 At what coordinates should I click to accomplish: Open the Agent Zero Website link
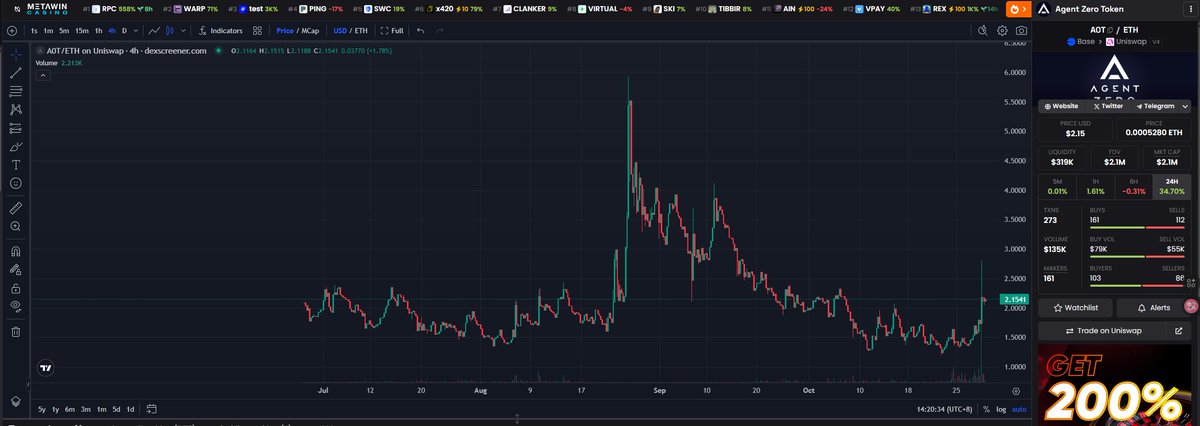1061,106
